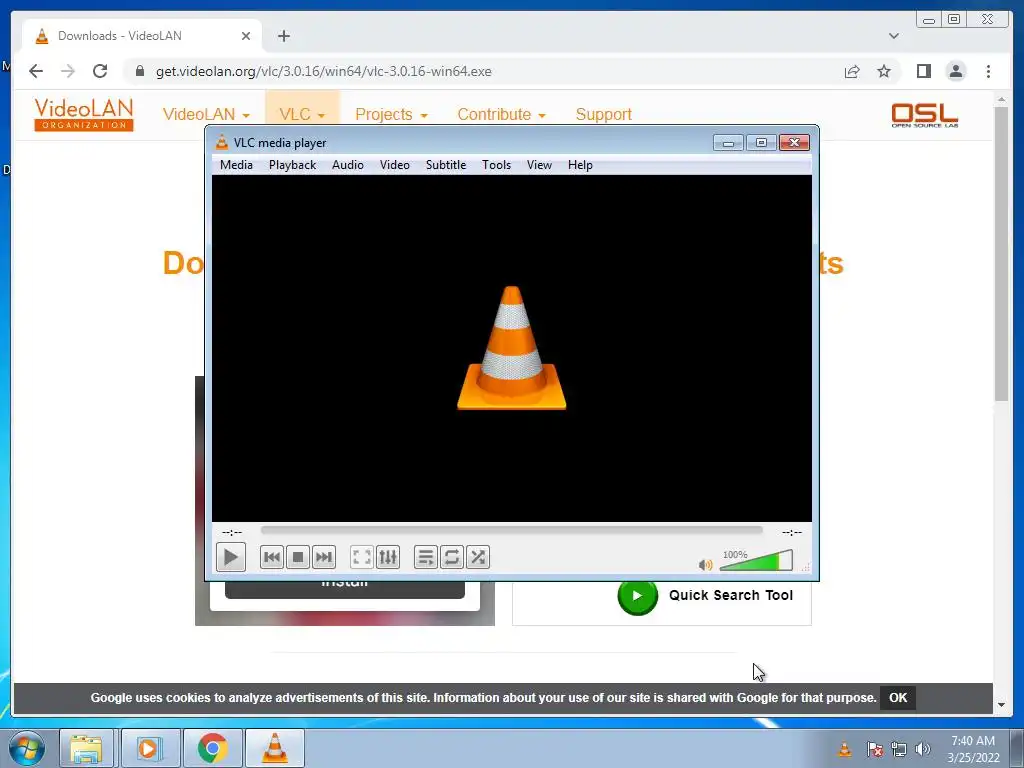Viewport: 1024px width, 768px height.
Task: Toggle the VLC playlist view
Action: [426, 557]
